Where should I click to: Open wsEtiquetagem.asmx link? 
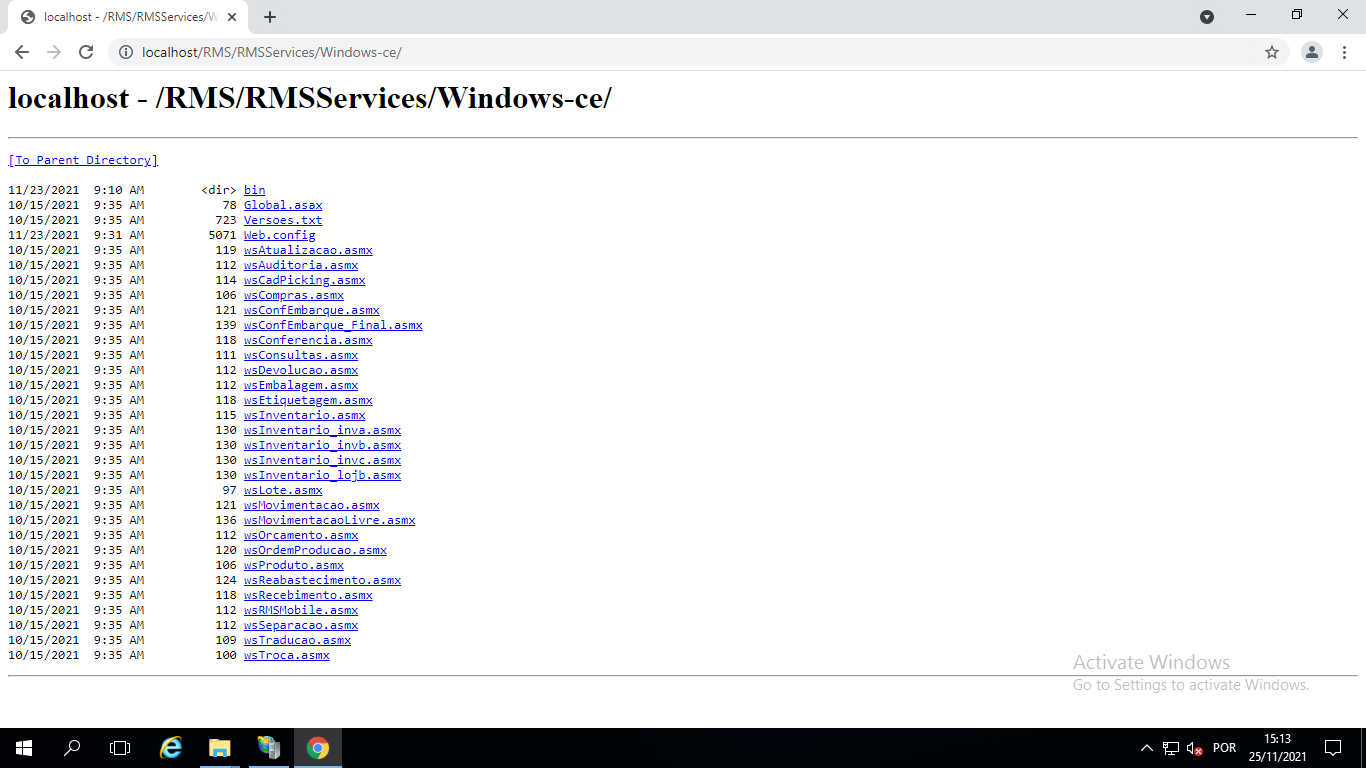click(308, 400)
